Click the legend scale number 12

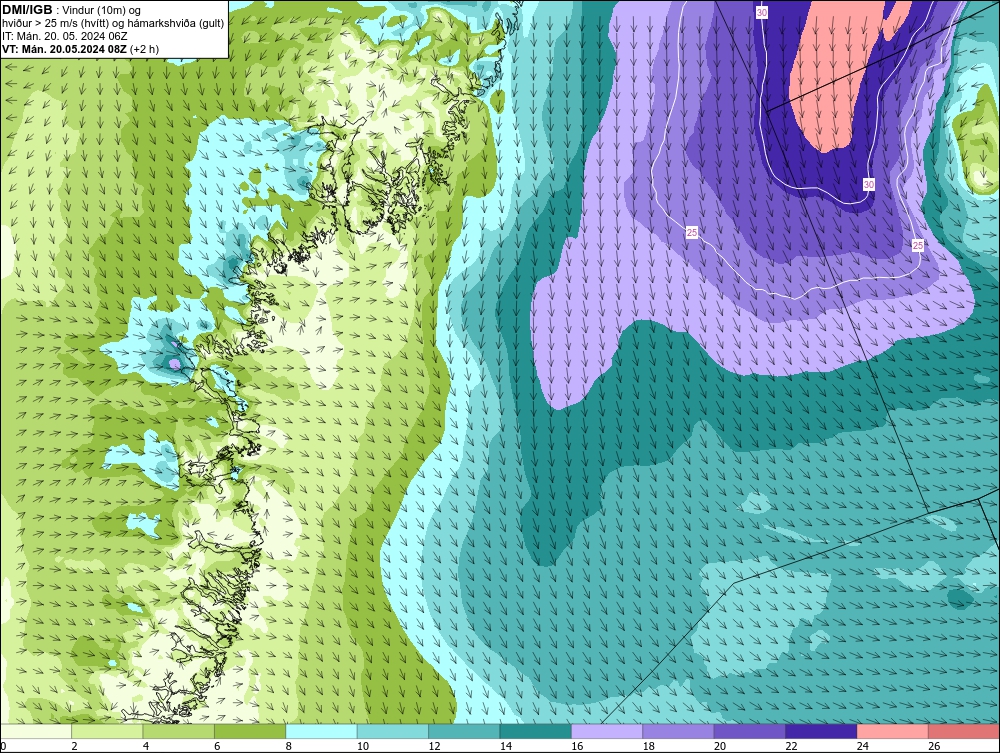pyautogui.click(x=434, y=746)
